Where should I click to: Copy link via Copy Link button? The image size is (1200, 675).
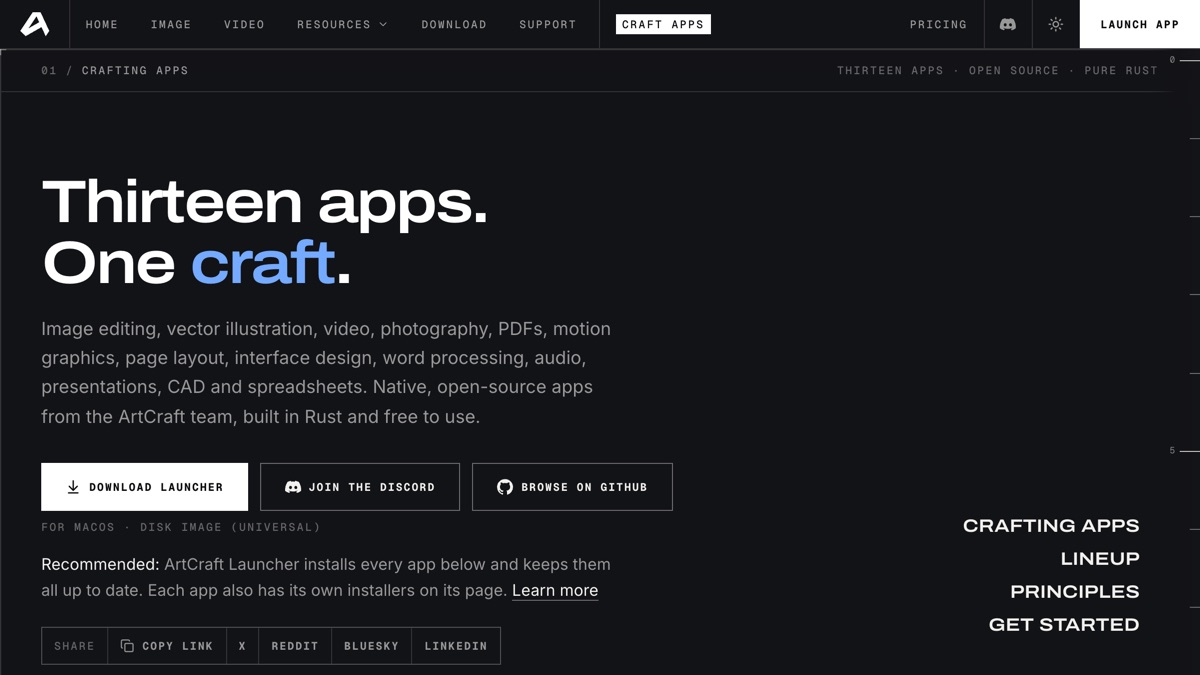[x=167, y=646]
